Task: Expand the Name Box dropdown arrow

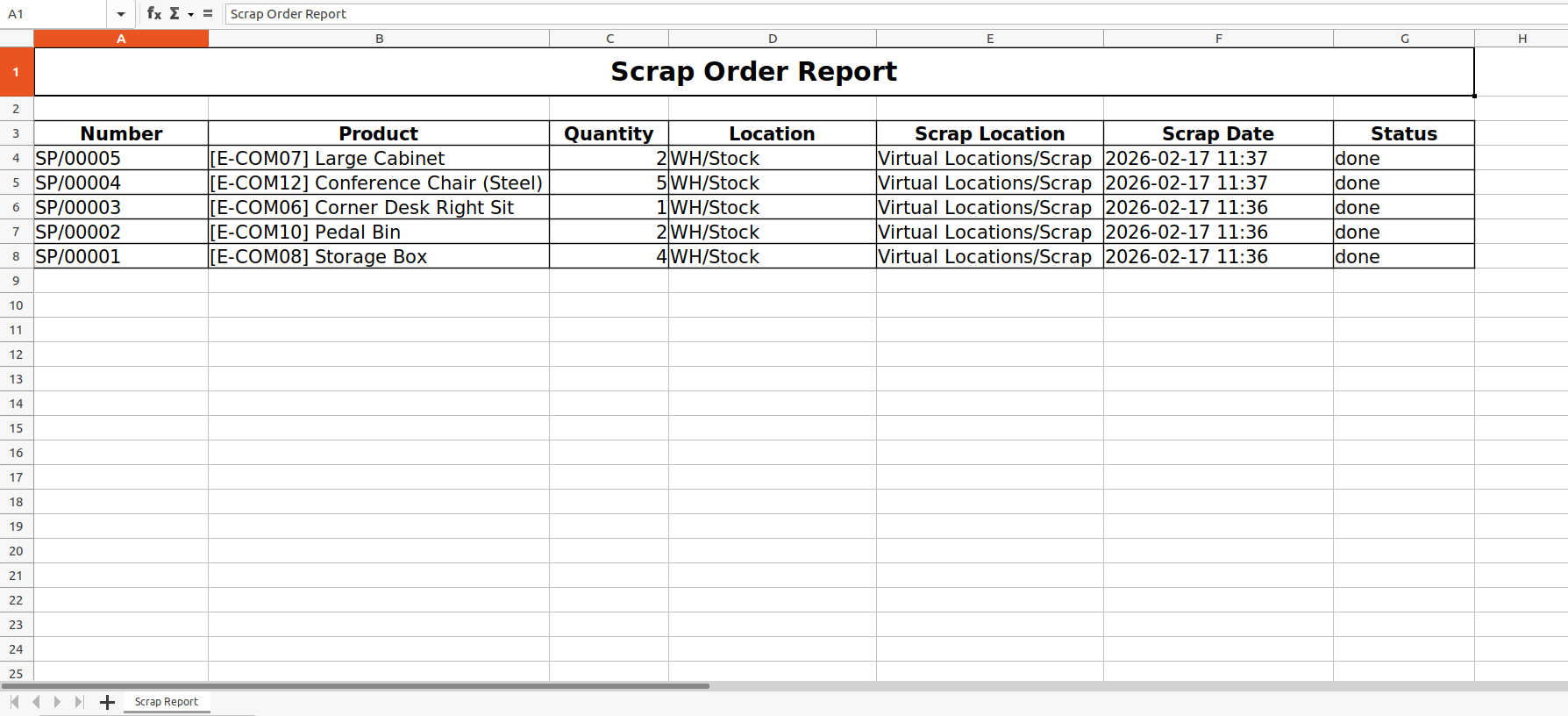Action: point(120,14)
